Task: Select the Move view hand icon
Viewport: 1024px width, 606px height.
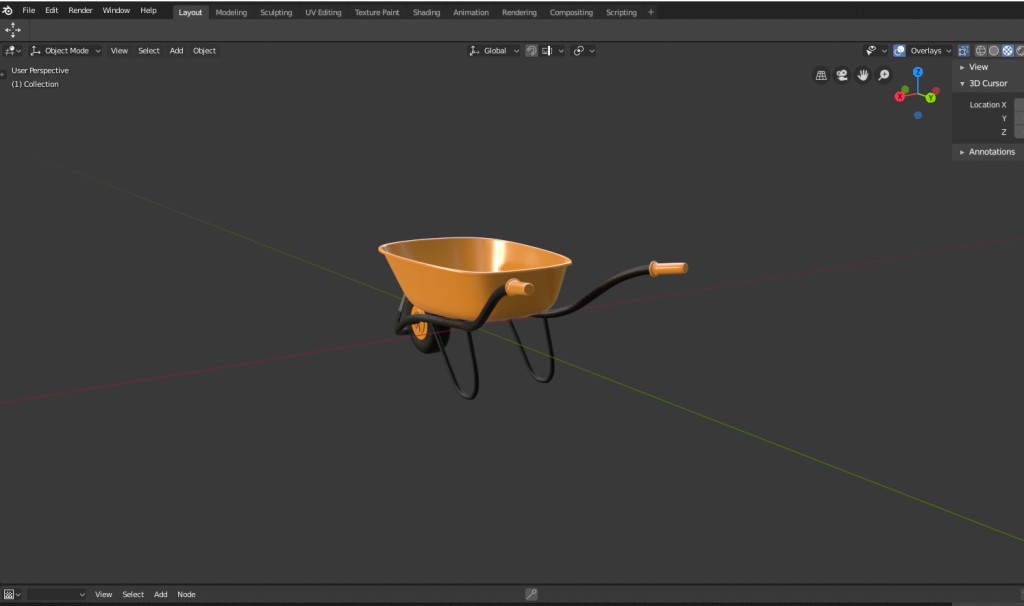Action: coord(862,74)
